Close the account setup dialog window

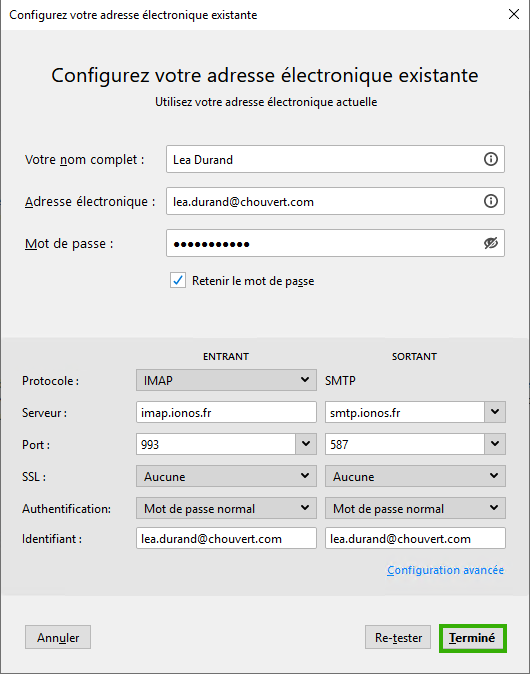[x=514, y=15]
